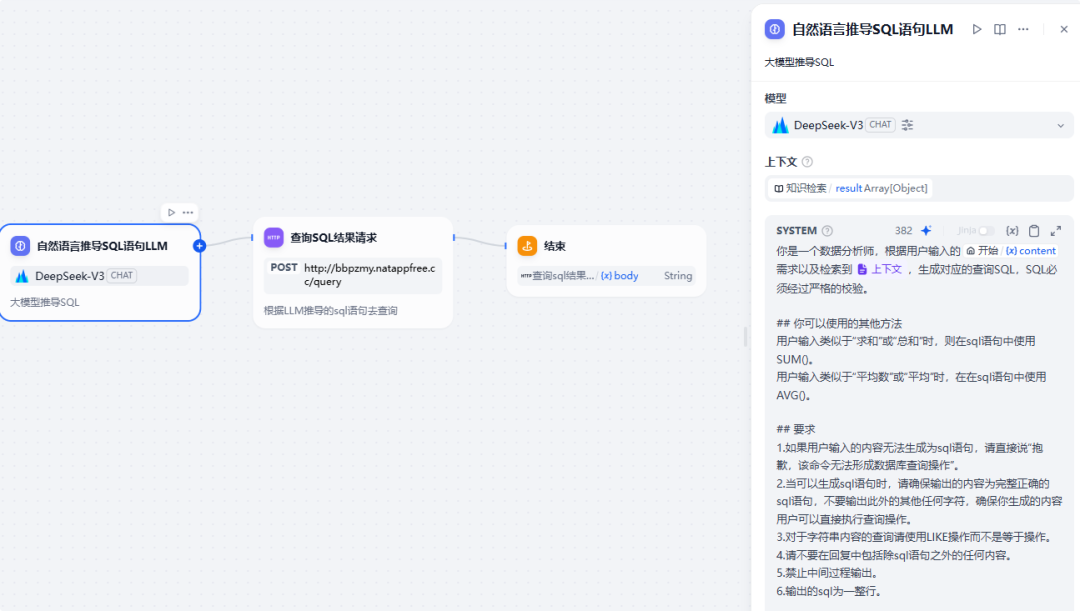Click the LLM icon in the panel header

774,30
